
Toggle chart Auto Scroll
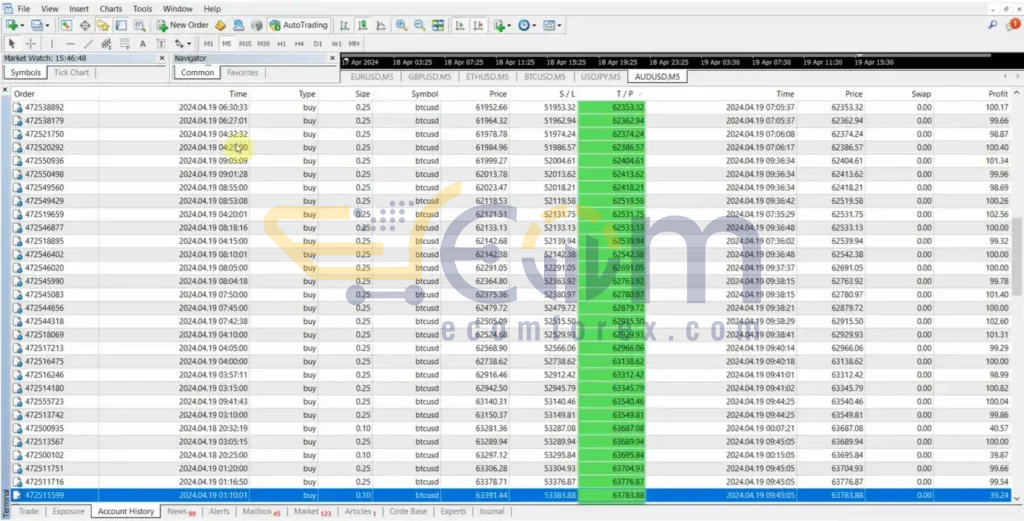(460, 25)
